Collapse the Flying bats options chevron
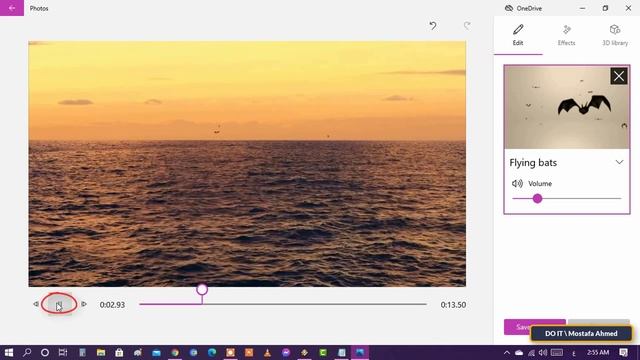This screenshot has height=360, width=640. [619, 162]
